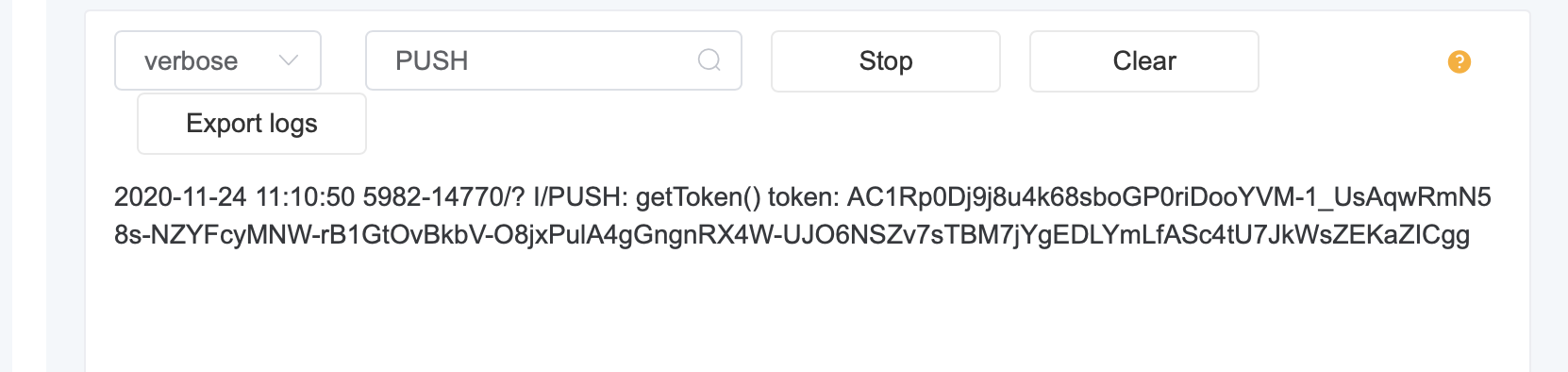This screenshot has height=372, width=1568.
Task: Click the 2020-11-24 date in the log entry
Action: [x=180, y=197]
